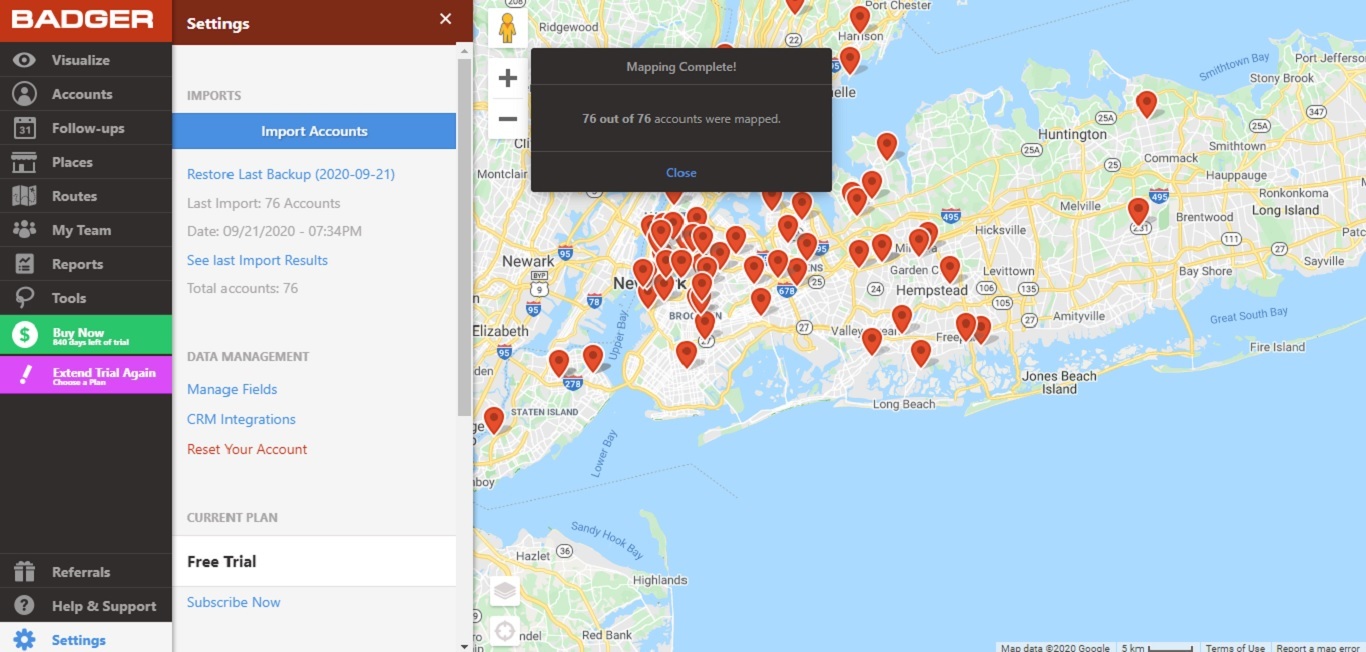Image resolution: width=1366 pixels, height=652 pixels.
Task: Click the map pin south of Hempstead
Action: (x=902, y=318)
